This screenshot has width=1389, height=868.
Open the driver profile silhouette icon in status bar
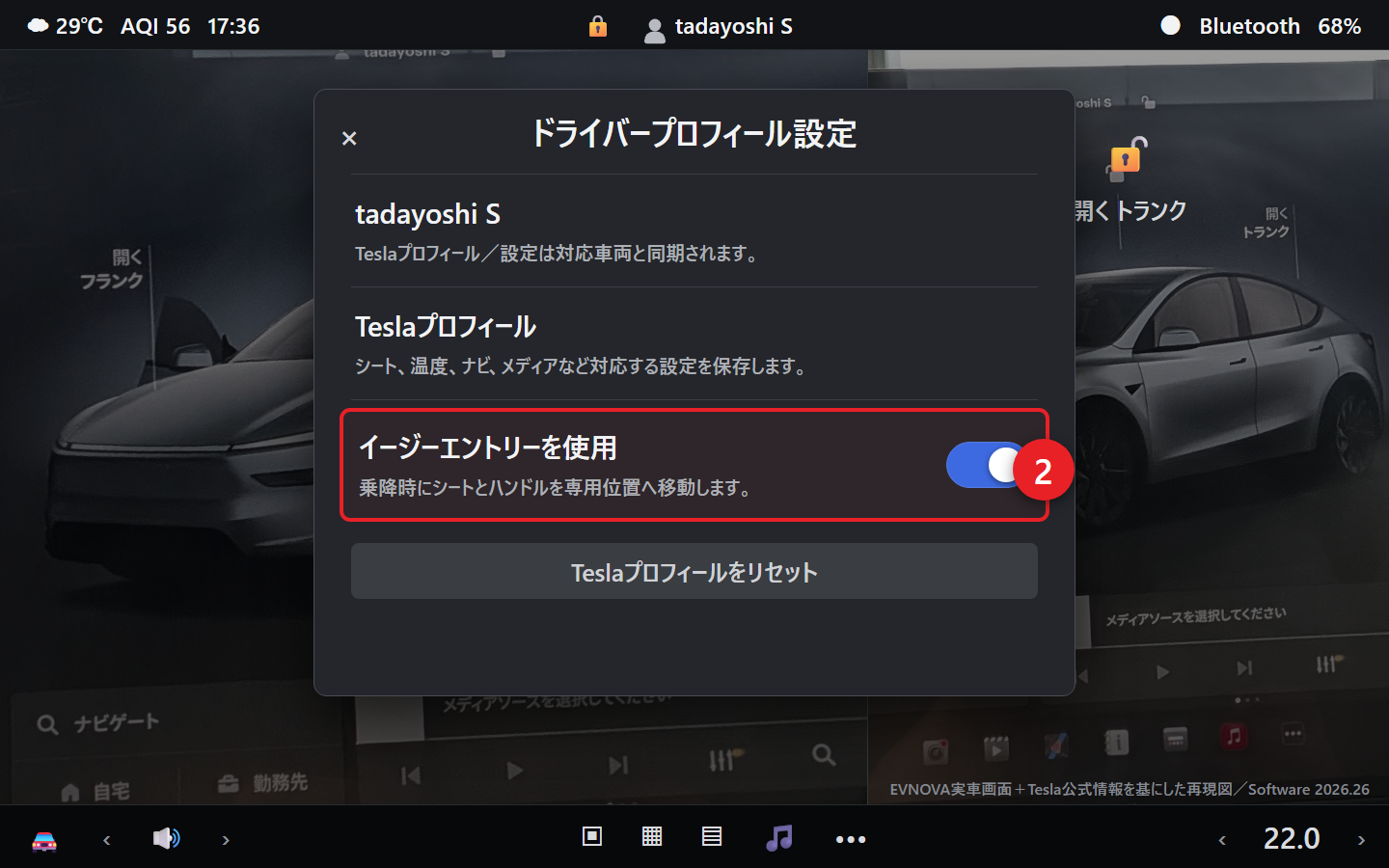[654, 31]
